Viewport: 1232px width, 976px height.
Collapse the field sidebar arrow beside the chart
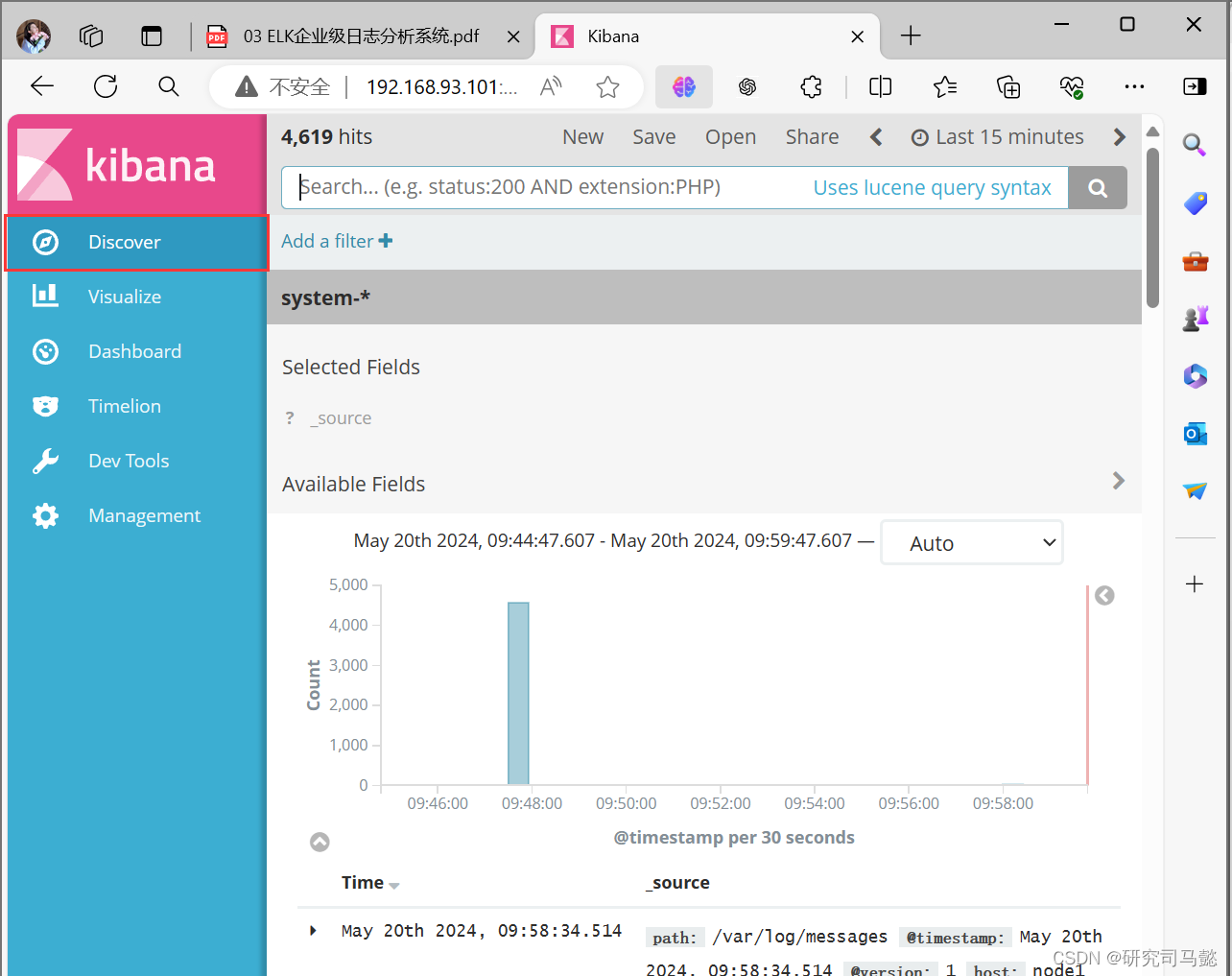(x=1104, y=596)
